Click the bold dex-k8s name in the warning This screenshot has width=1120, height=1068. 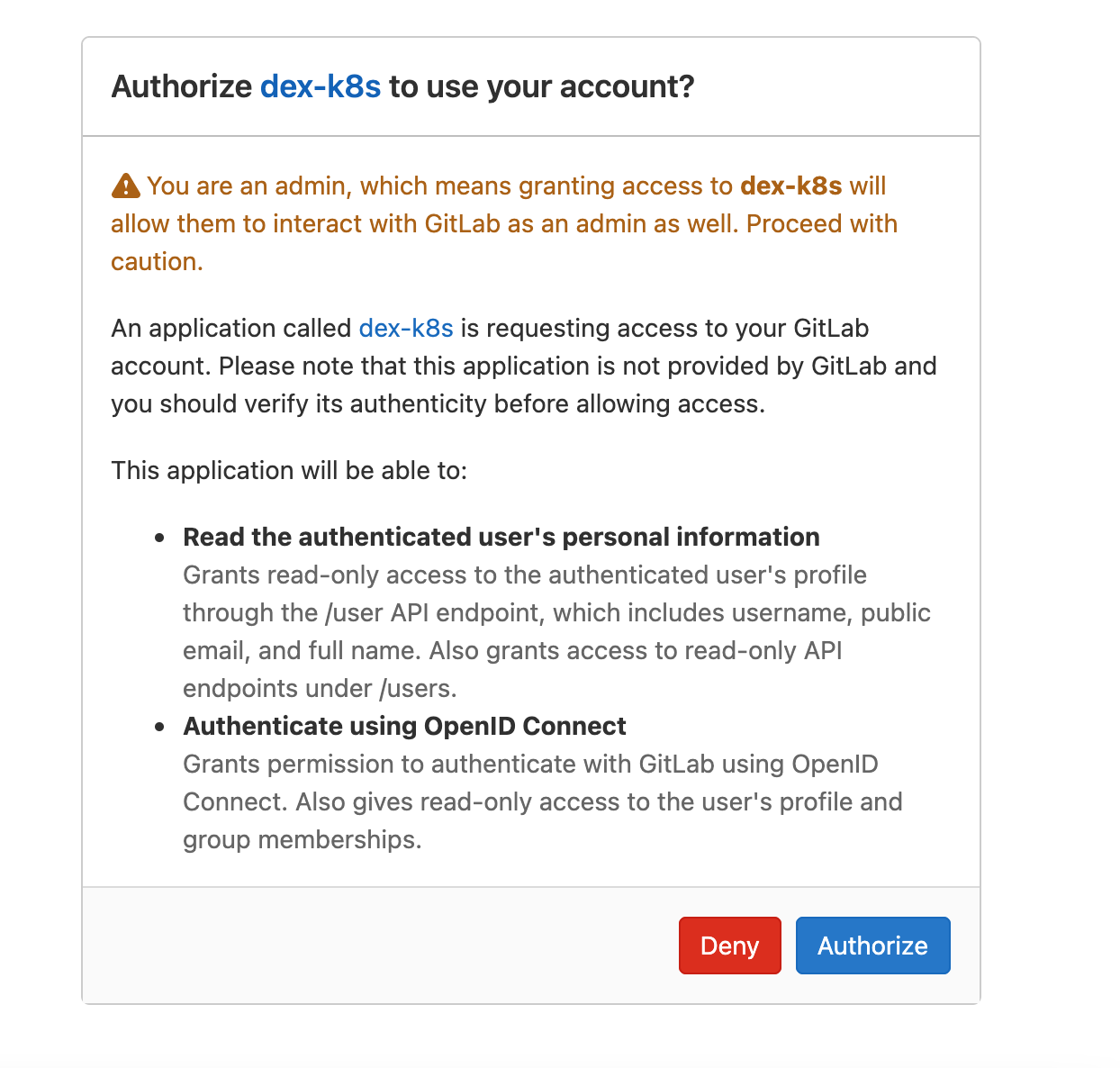pyautogui.click(x=790, y=186)
